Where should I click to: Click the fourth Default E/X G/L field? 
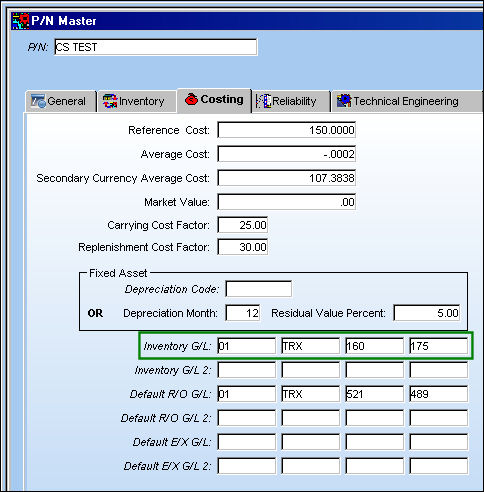click(439, 442)
